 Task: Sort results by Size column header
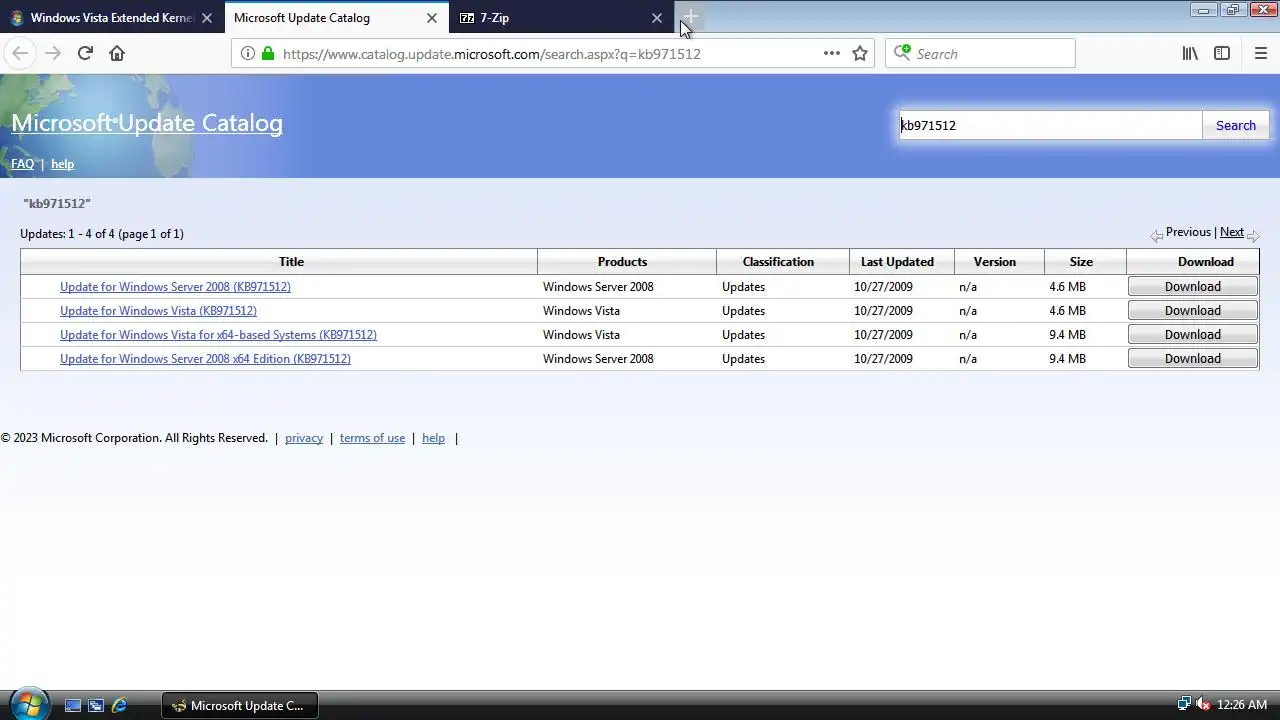point(1081,262)
